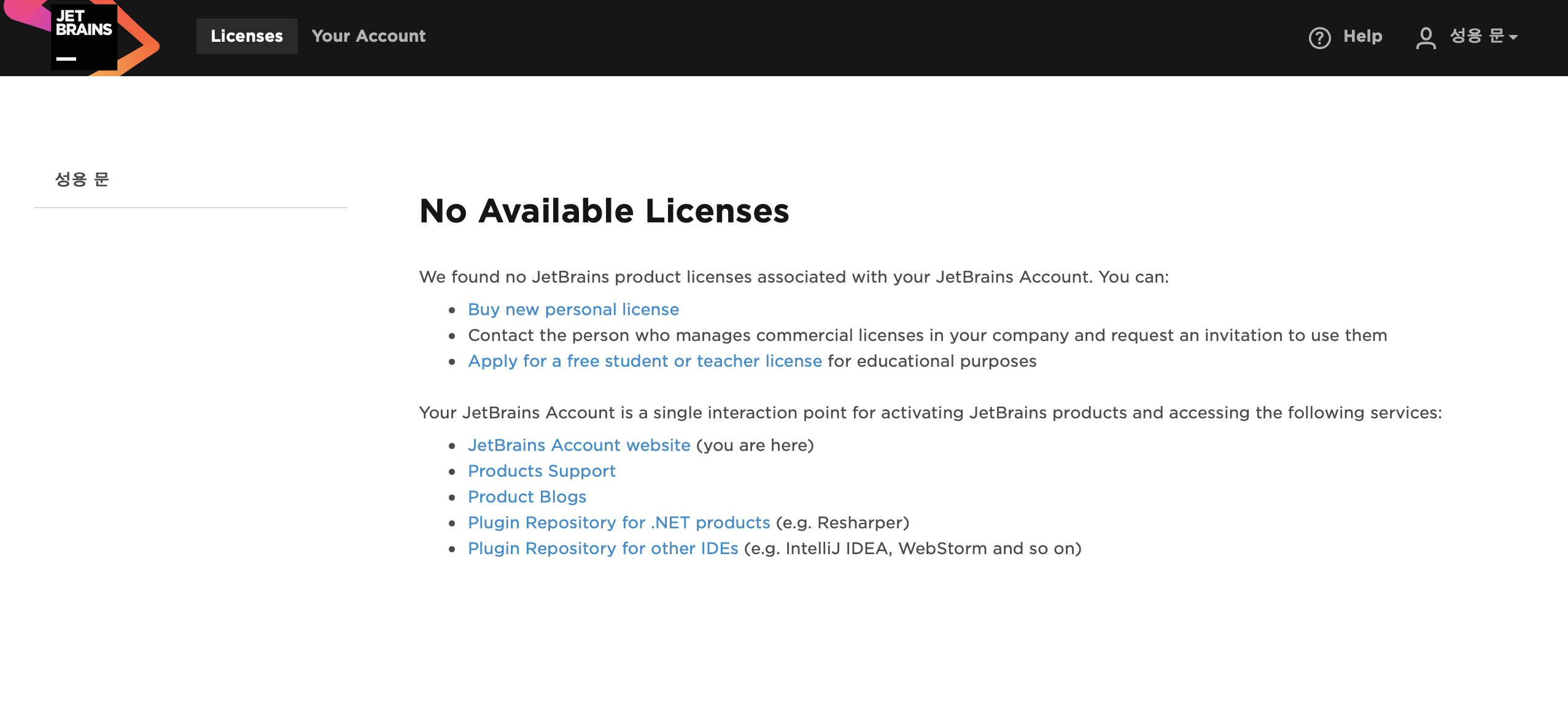Viewport: 1568px width, 720px height.
Task: Open the Products Support link
Action: 541,471
